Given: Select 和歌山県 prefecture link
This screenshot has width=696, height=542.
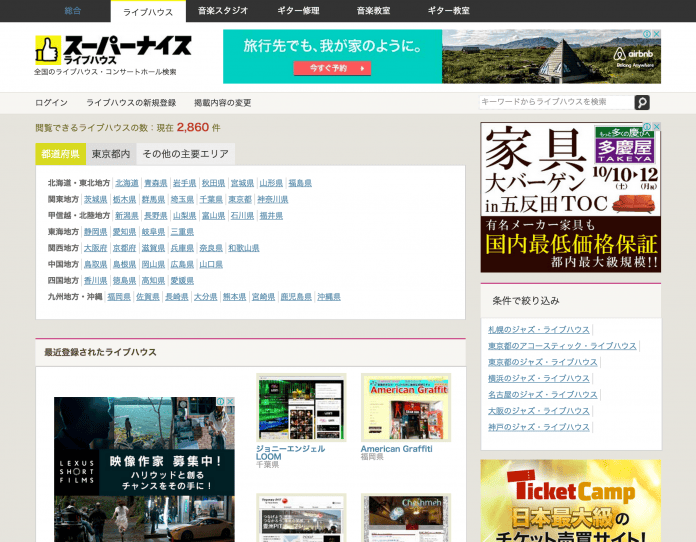Looking at the screenshot, I should pos(244,248).
